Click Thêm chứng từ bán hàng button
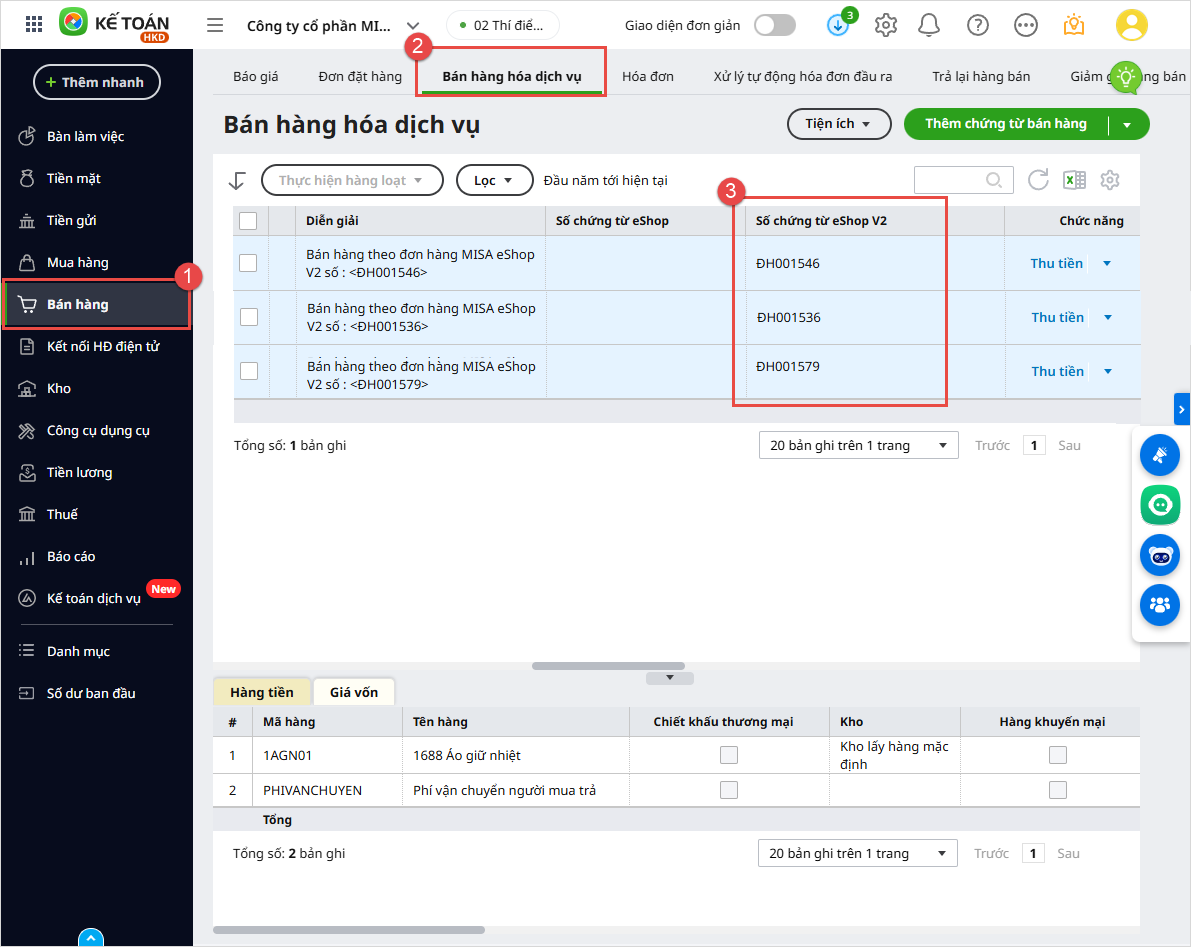The image size is (1191, 947). pyautogui.click(x=1005, y=124)
